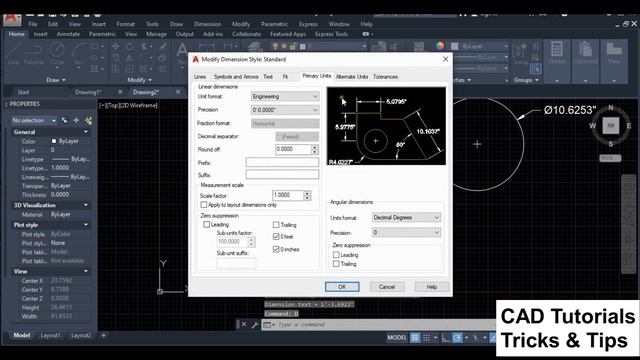Click the Text (A) tool in ribbon

182,52
